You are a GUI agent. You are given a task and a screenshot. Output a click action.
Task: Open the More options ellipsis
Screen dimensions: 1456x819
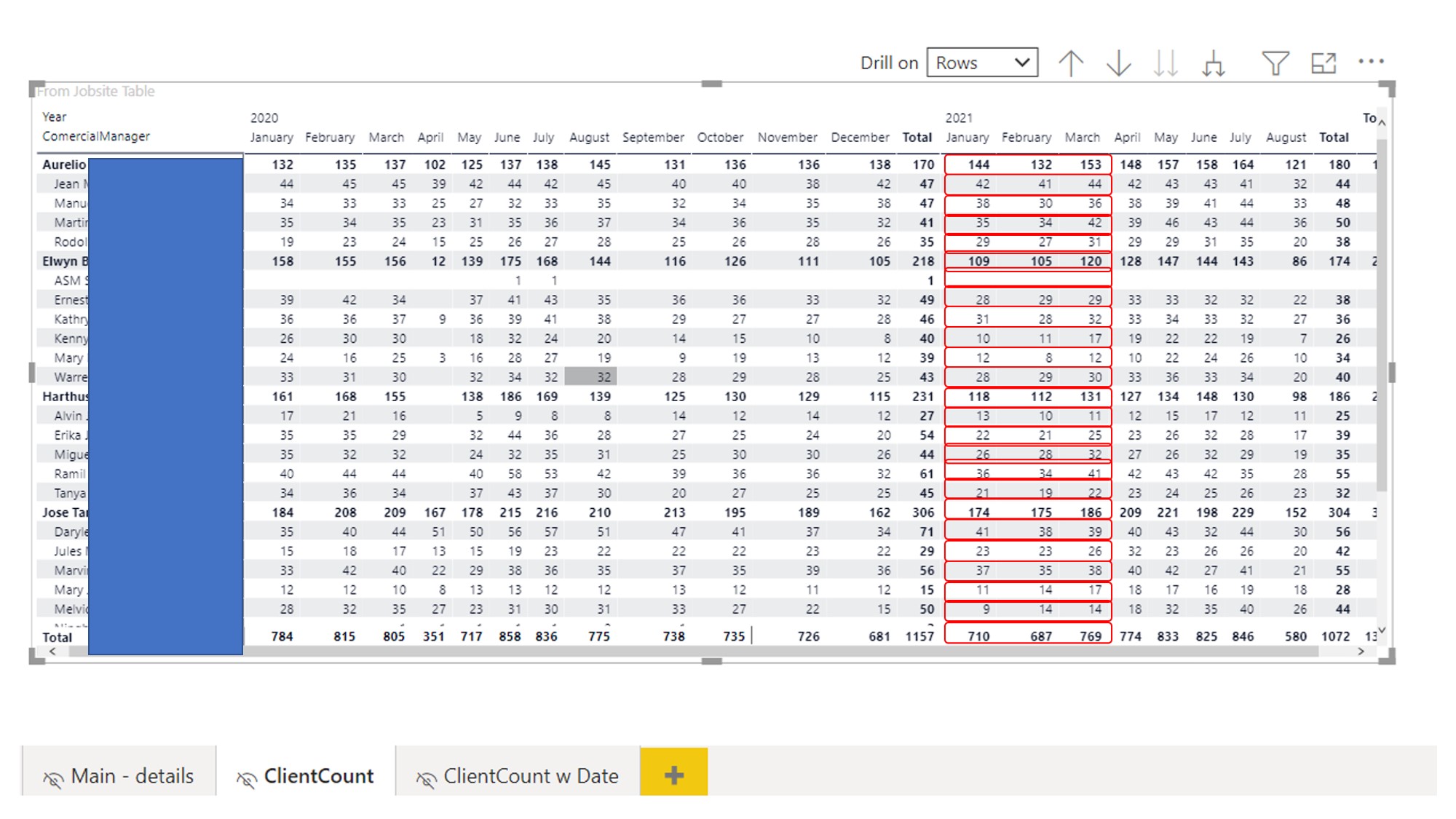tap(1371, 61)
